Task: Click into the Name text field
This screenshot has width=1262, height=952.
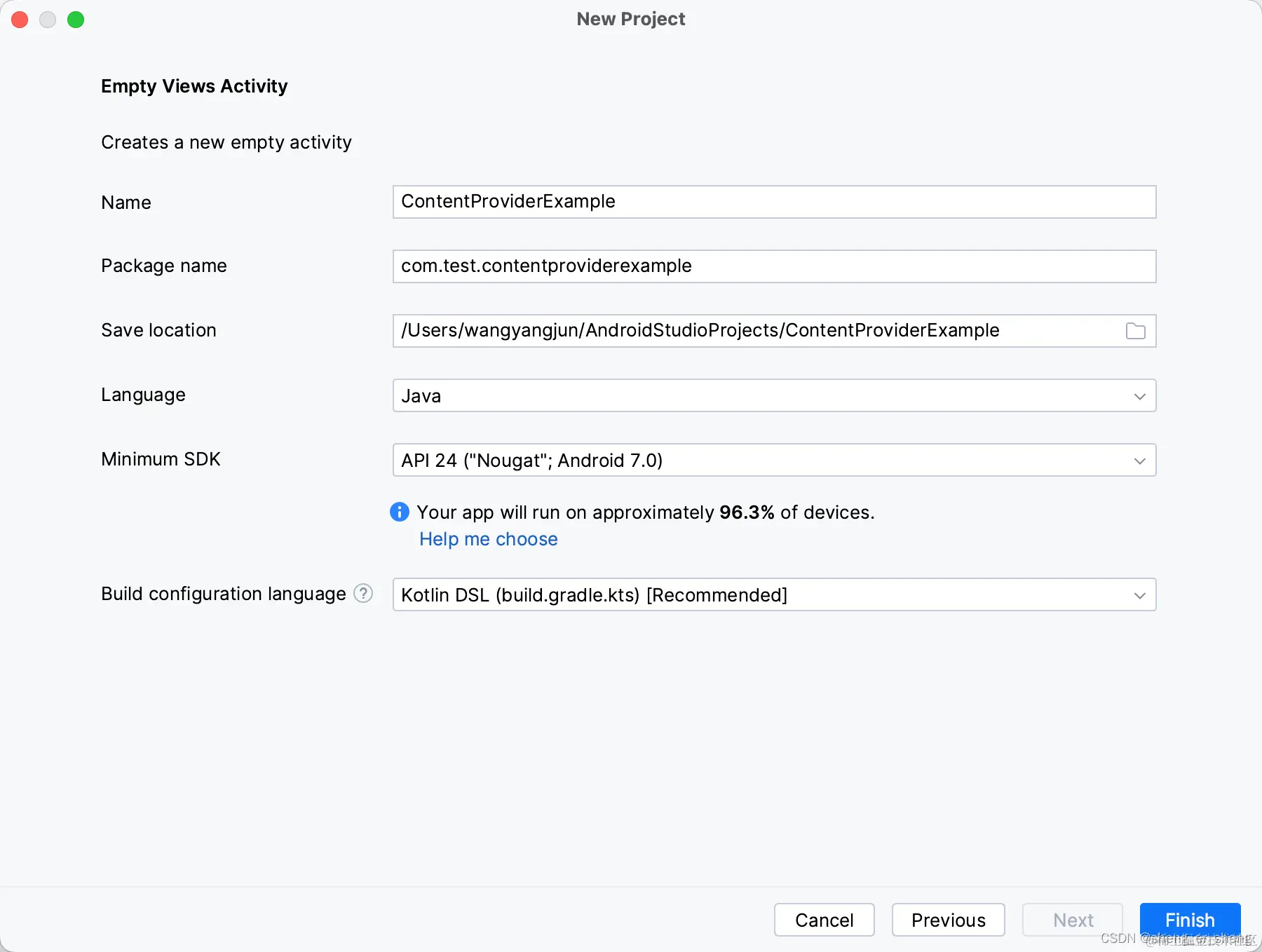Action: click(x=774, y=202)
